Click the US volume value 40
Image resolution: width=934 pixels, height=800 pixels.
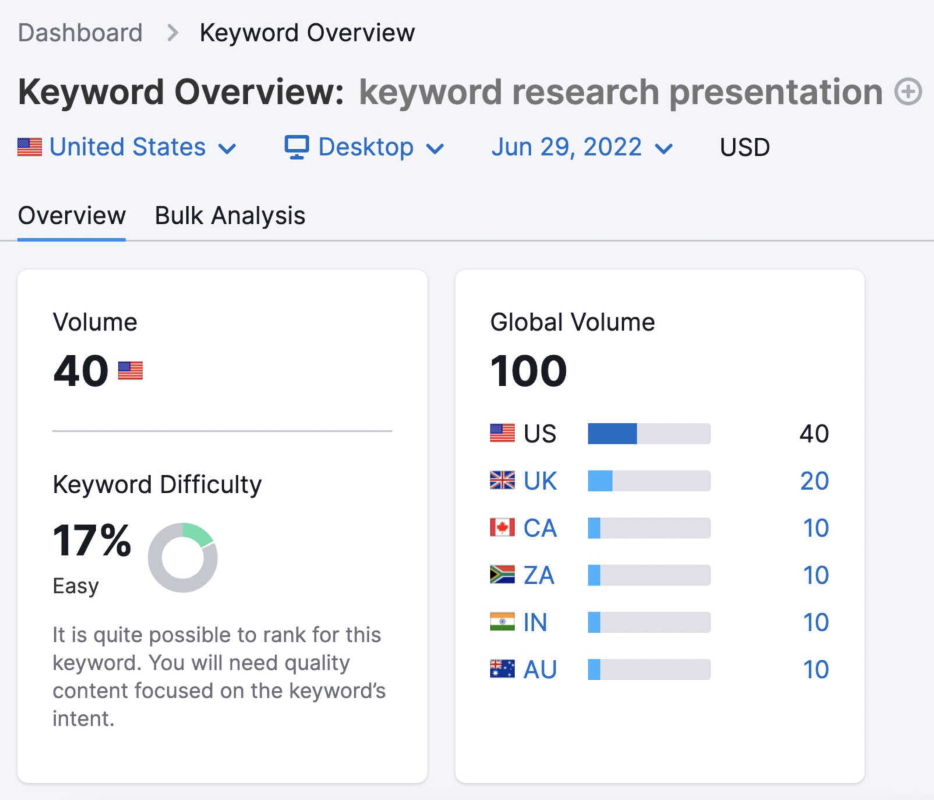[x=814, y=434]
